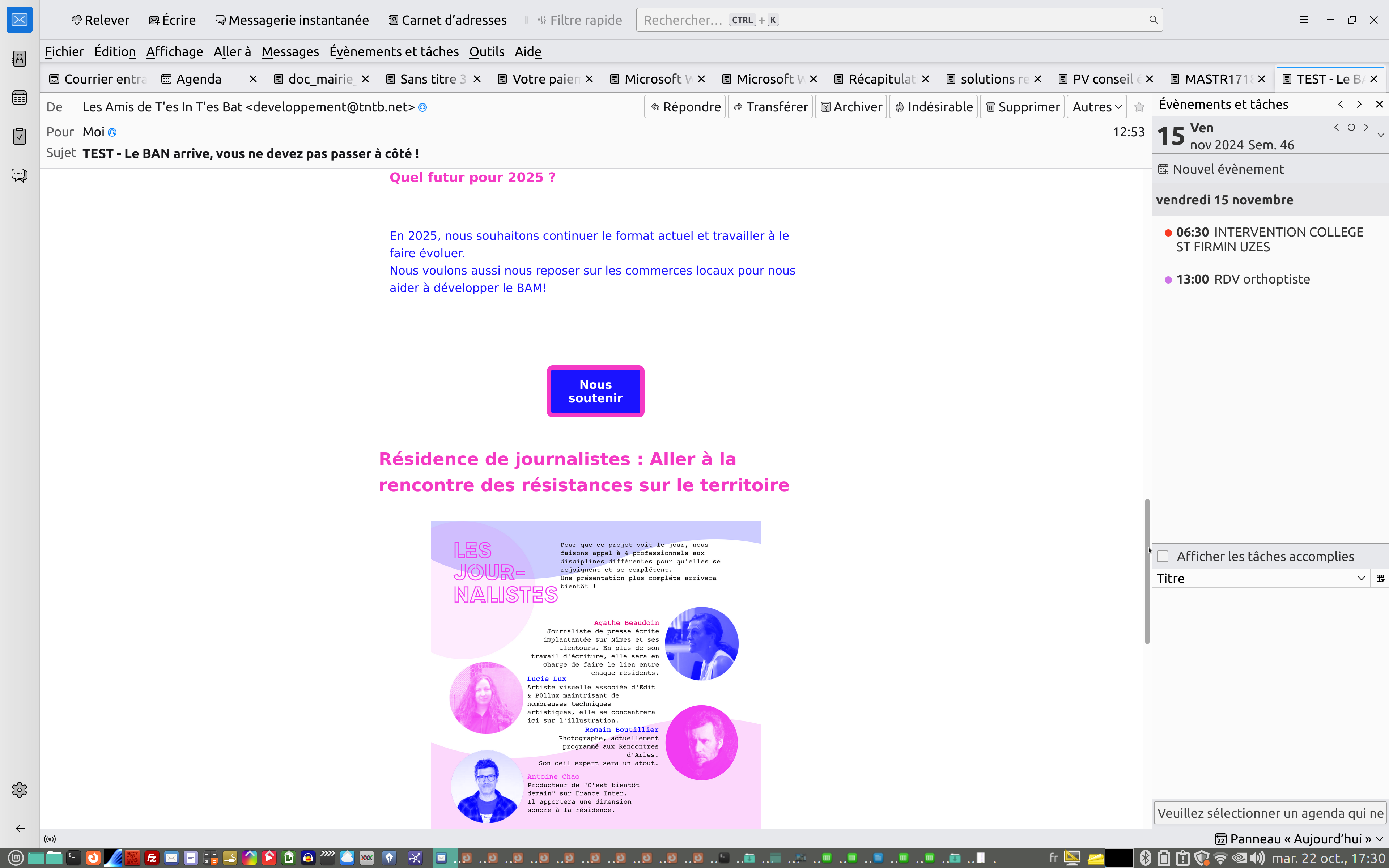Open the Thunderbird app menu hamburger

1304,20
